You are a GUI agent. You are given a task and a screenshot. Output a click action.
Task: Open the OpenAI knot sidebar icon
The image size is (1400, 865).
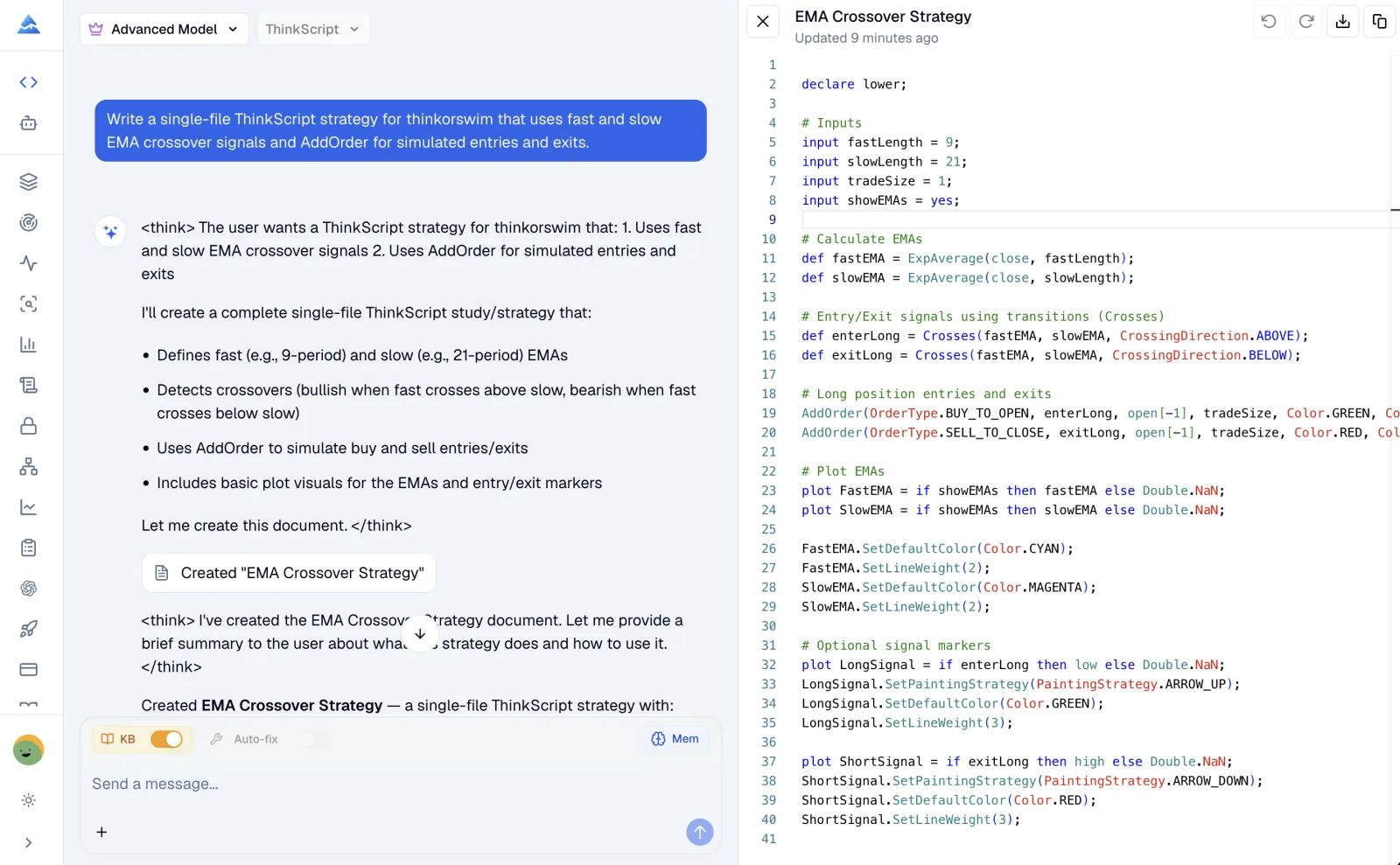point(29,588)
